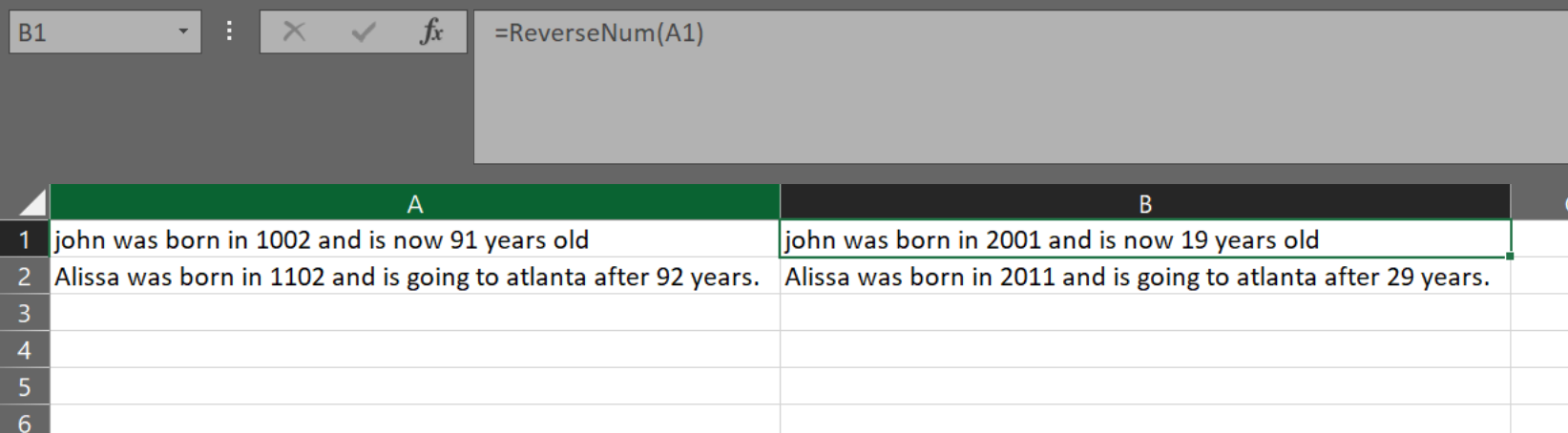Image resolution: width=1568 pixels, height=433 pixels.
Task: Select row 2 header
Action: [25, 277]
